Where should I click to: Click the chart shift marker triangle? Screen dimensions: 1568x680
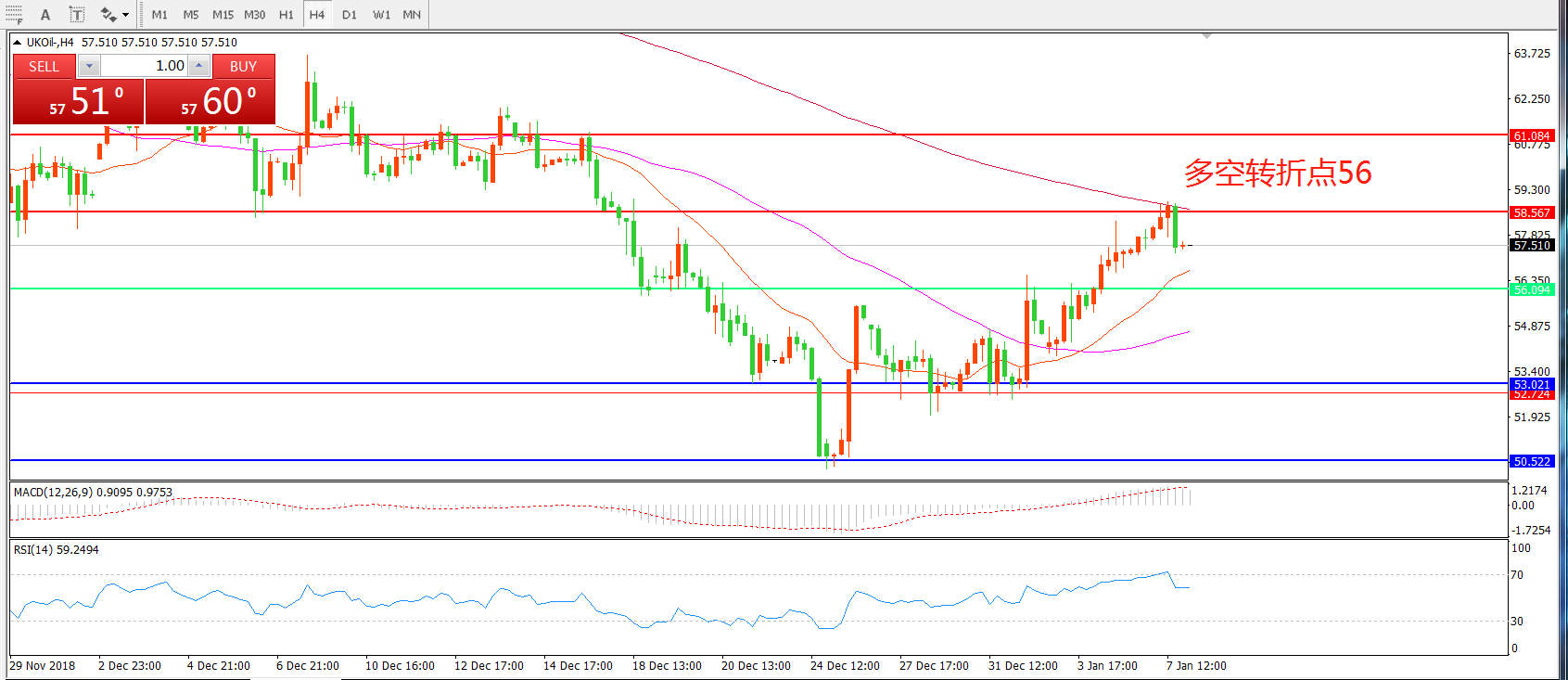pos(1206,36)
